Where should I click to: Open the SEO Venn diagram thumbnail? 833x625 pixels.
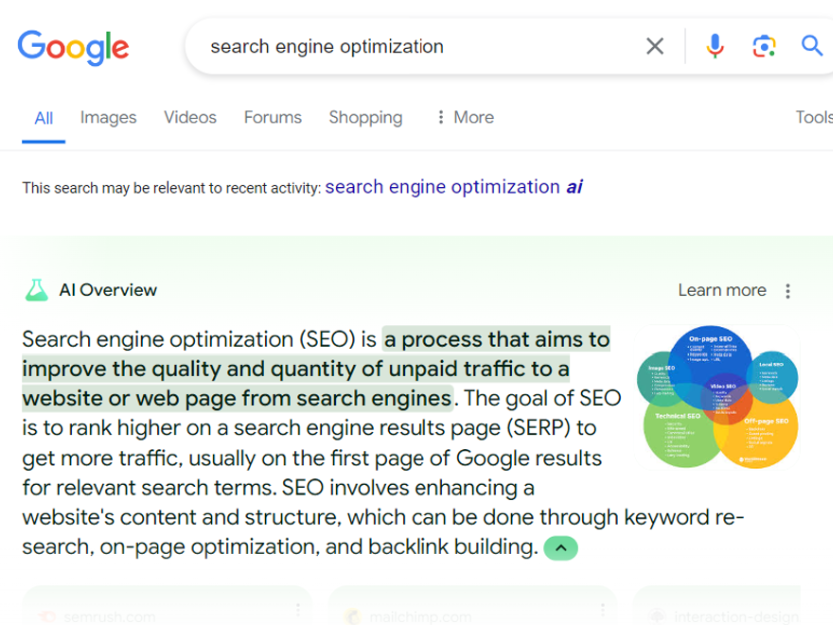(x=717, y=397)
